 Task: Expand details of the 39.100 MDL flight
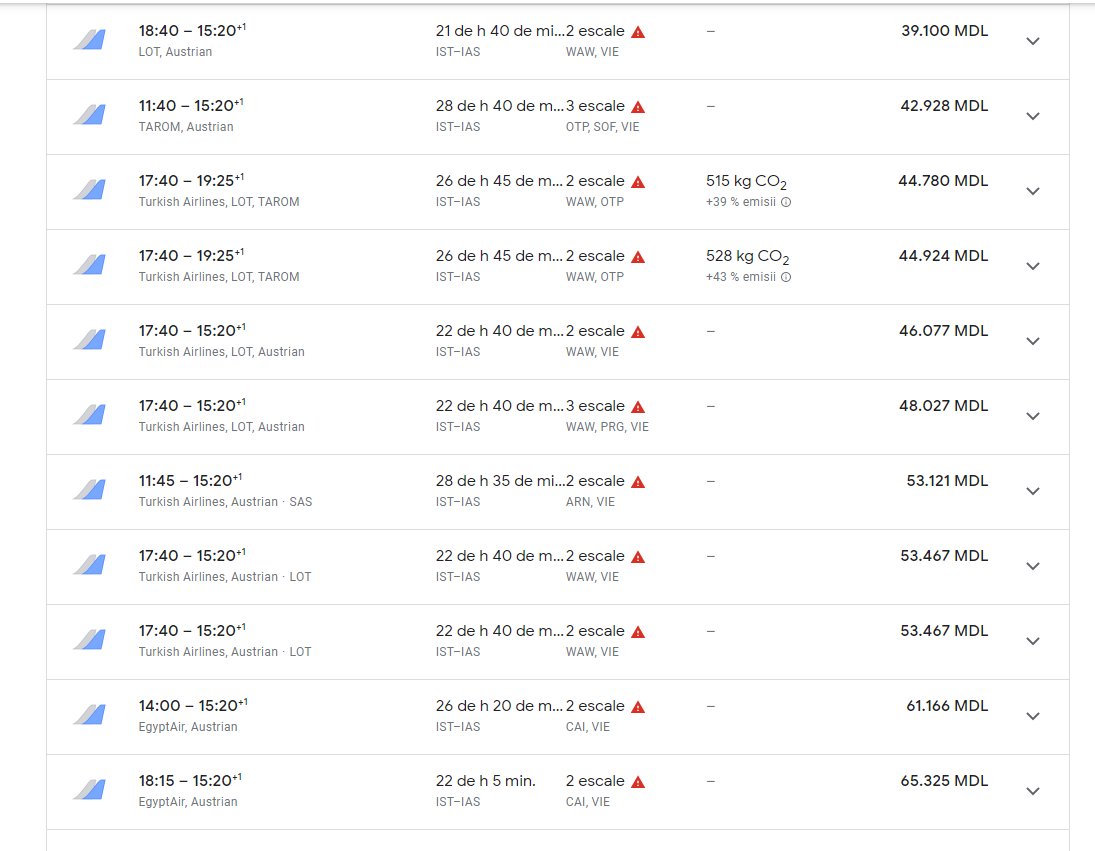(x=1033, y=41)
